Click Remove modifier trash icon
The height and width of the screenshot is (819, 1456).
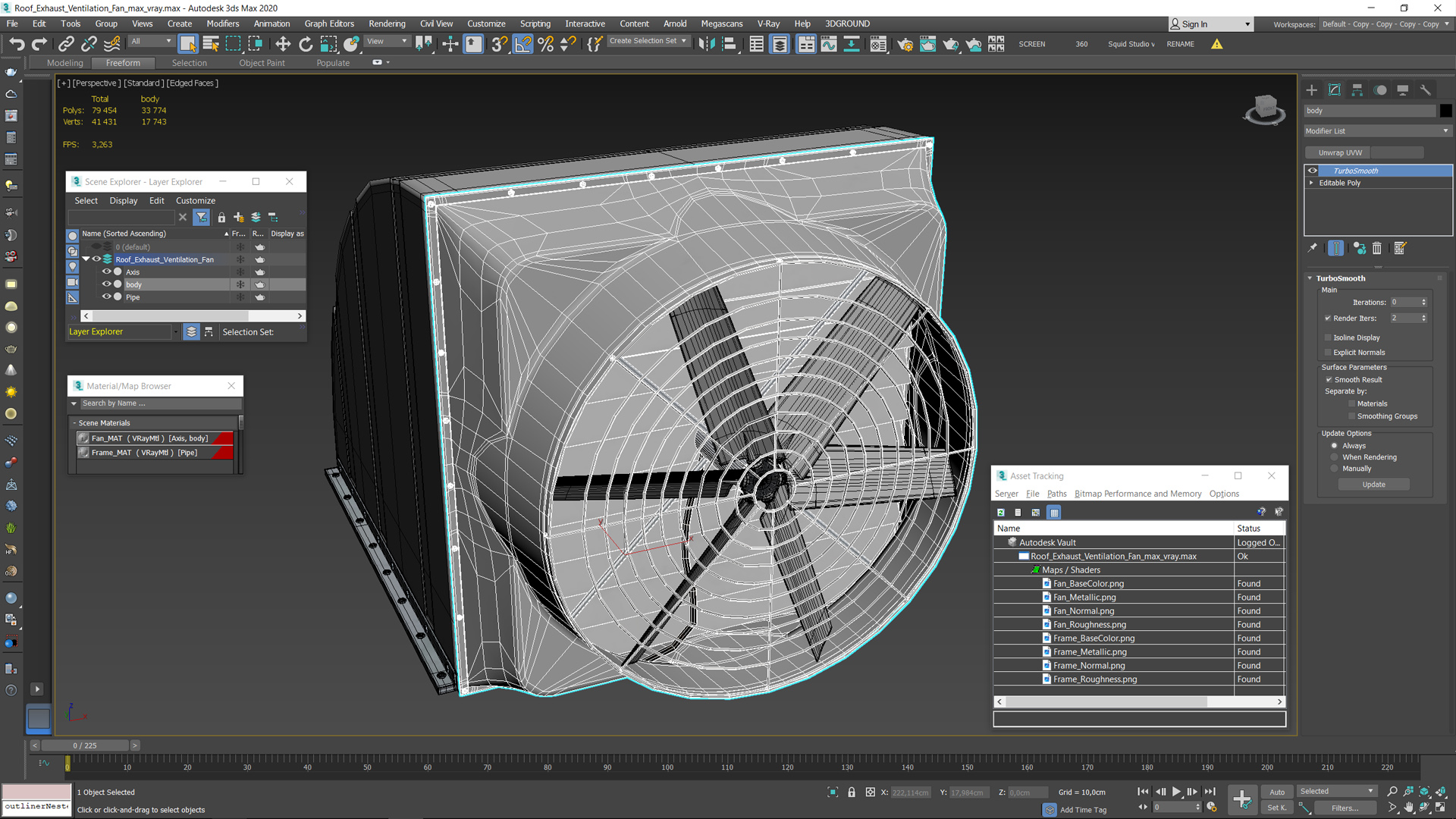point(1377,248)
